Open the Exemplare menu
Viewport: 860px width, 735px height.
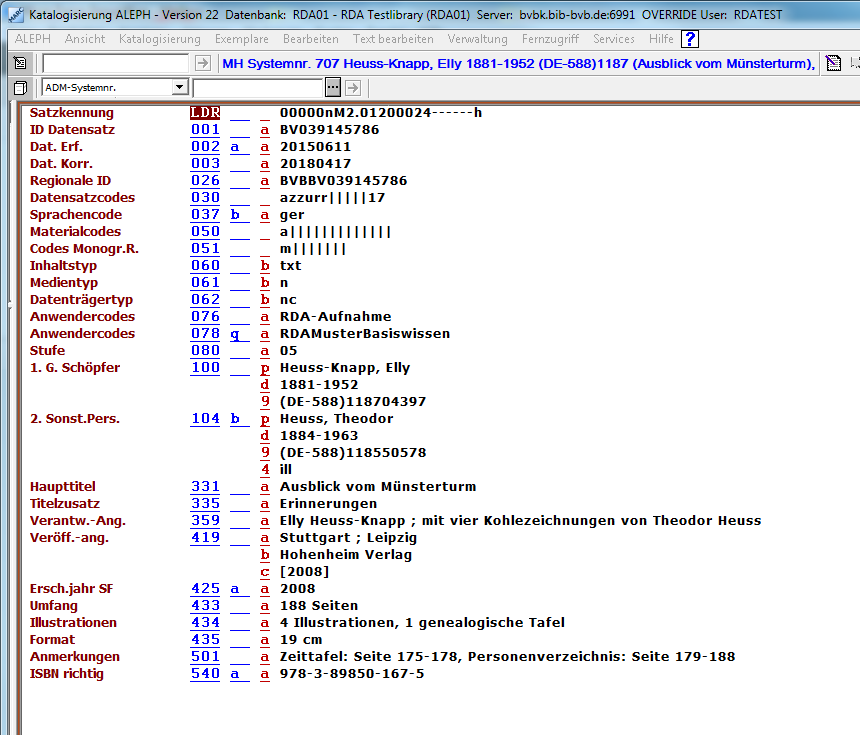click(x=241, y=39)
